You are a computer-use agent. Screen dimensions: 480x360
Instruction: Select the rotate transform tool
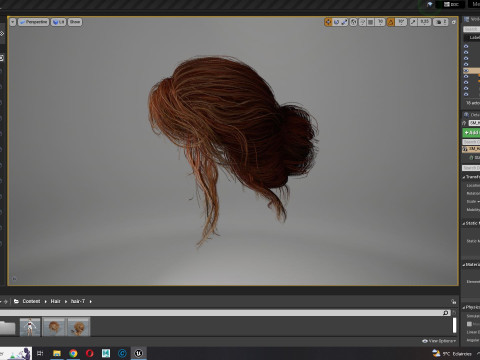pyautogui.click(x=336, y=22)
